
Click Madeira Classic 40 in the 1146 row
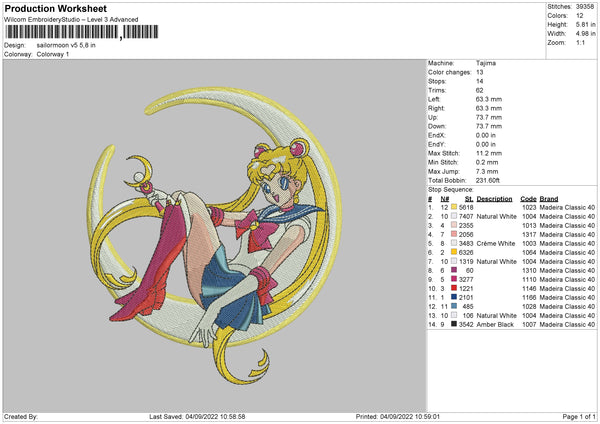[x=567, y=288]
